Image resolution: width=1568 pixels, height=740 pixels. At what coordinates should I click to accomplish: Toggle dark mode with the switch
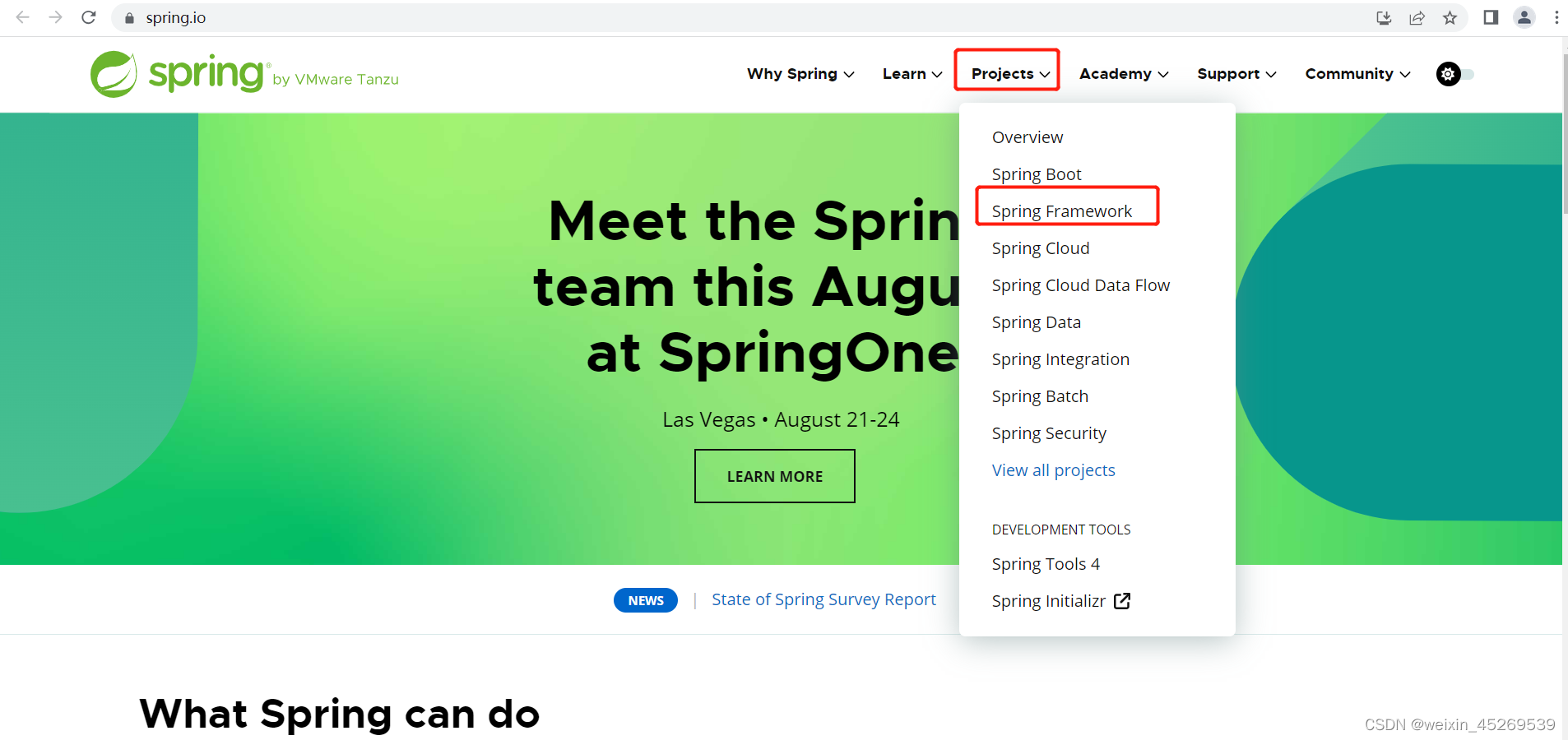(x=1464, y=74)
